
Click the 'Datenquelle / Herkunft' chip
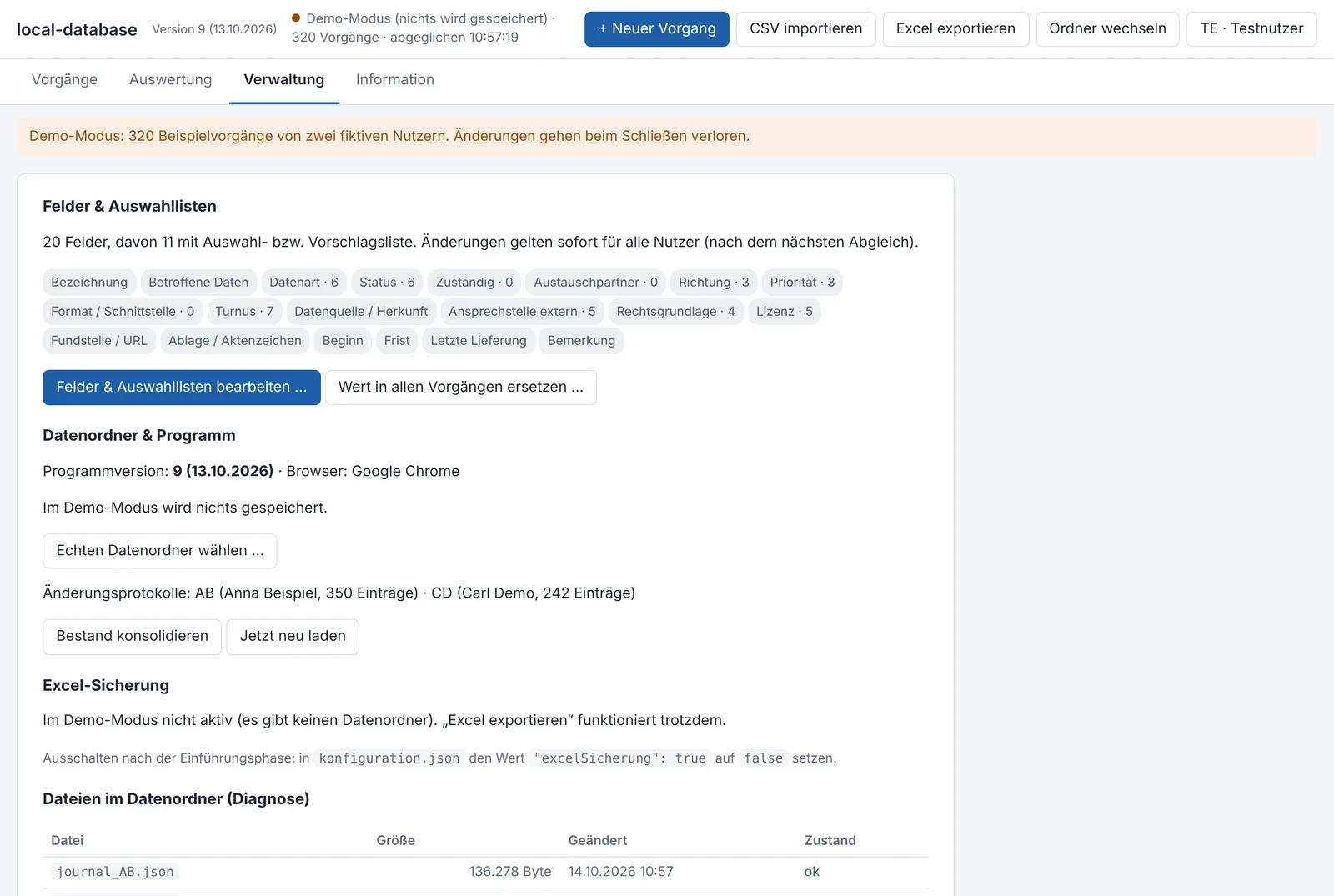pyautogui.click(x=361, y=312)
